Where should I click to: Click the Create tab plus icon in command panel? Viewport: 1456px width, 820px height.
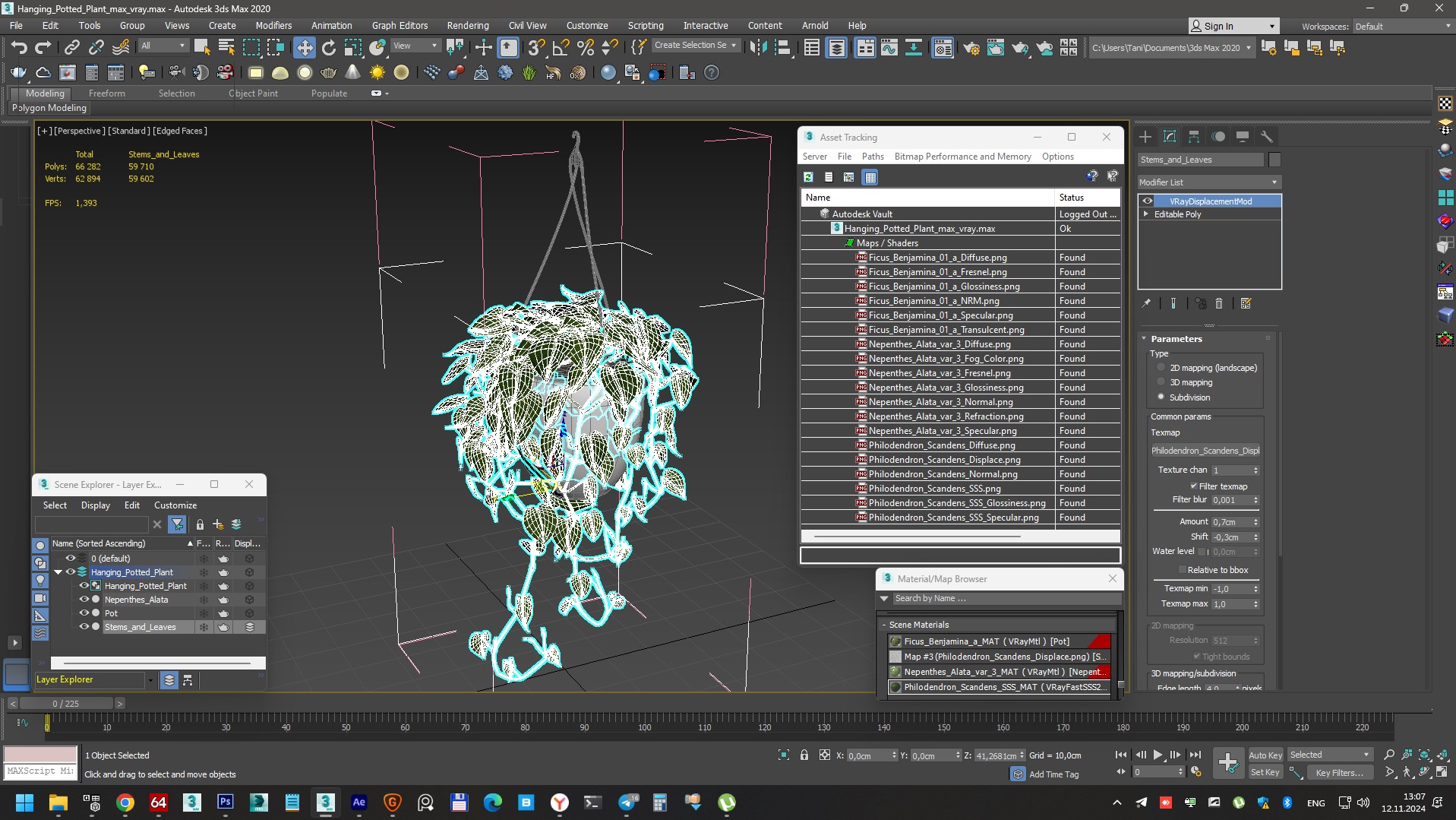[x=1145, y=137]
